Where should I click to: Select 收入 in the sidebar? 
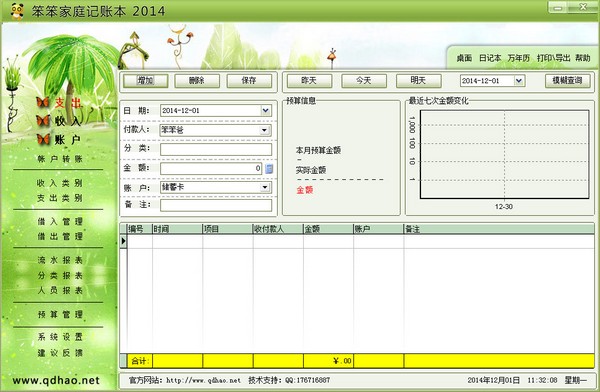67,121
